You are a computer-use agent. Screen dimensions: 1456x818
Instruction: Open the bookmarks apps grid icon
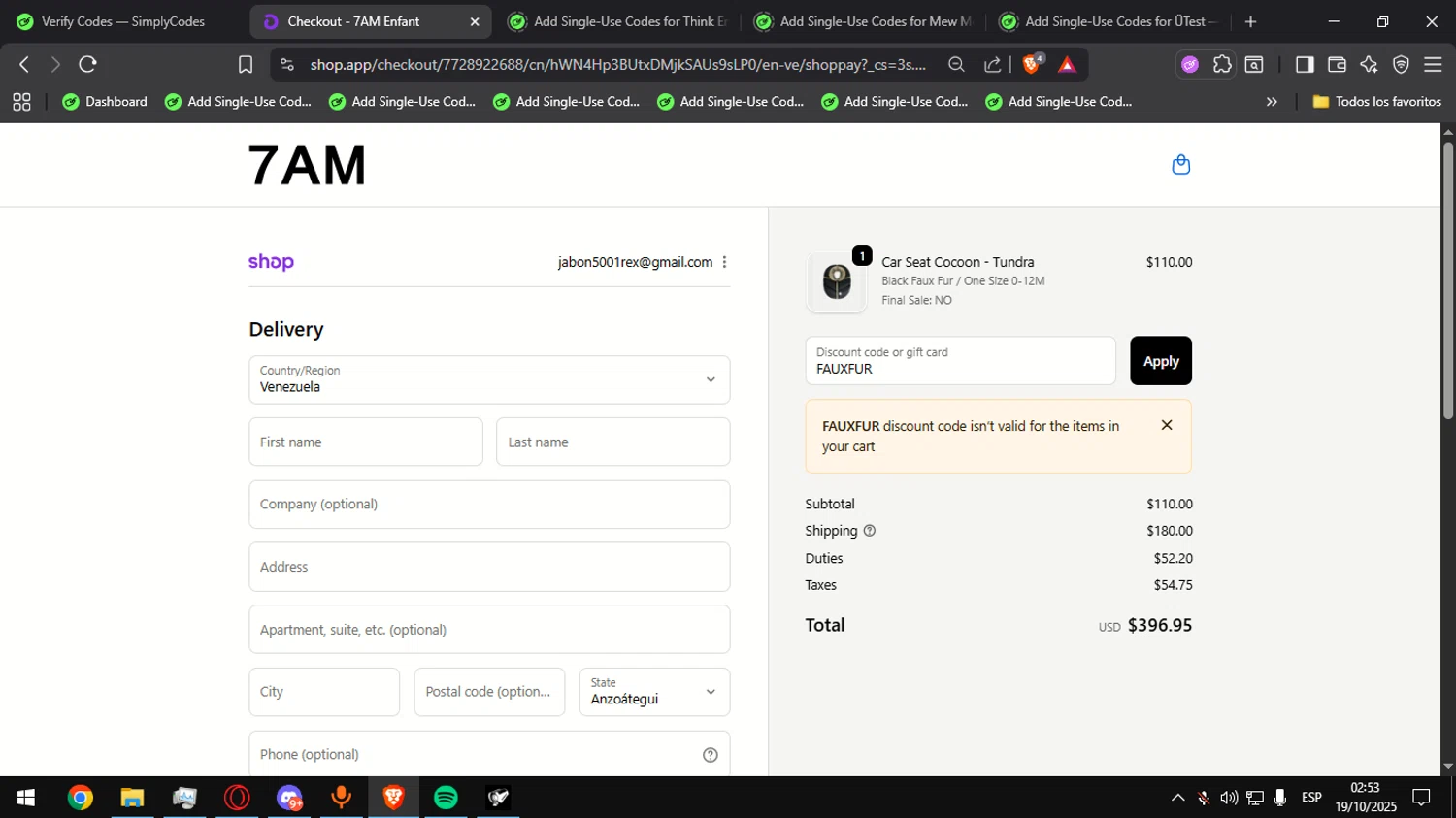(21, 101)
